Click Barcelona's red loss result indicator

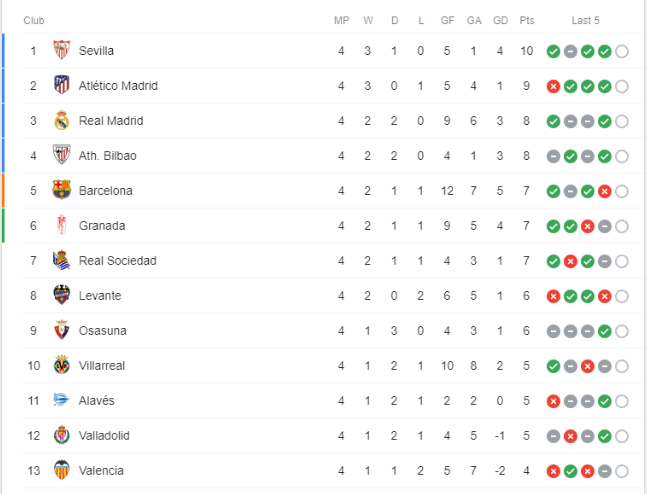pyautogui.click(x=604, y=191)
